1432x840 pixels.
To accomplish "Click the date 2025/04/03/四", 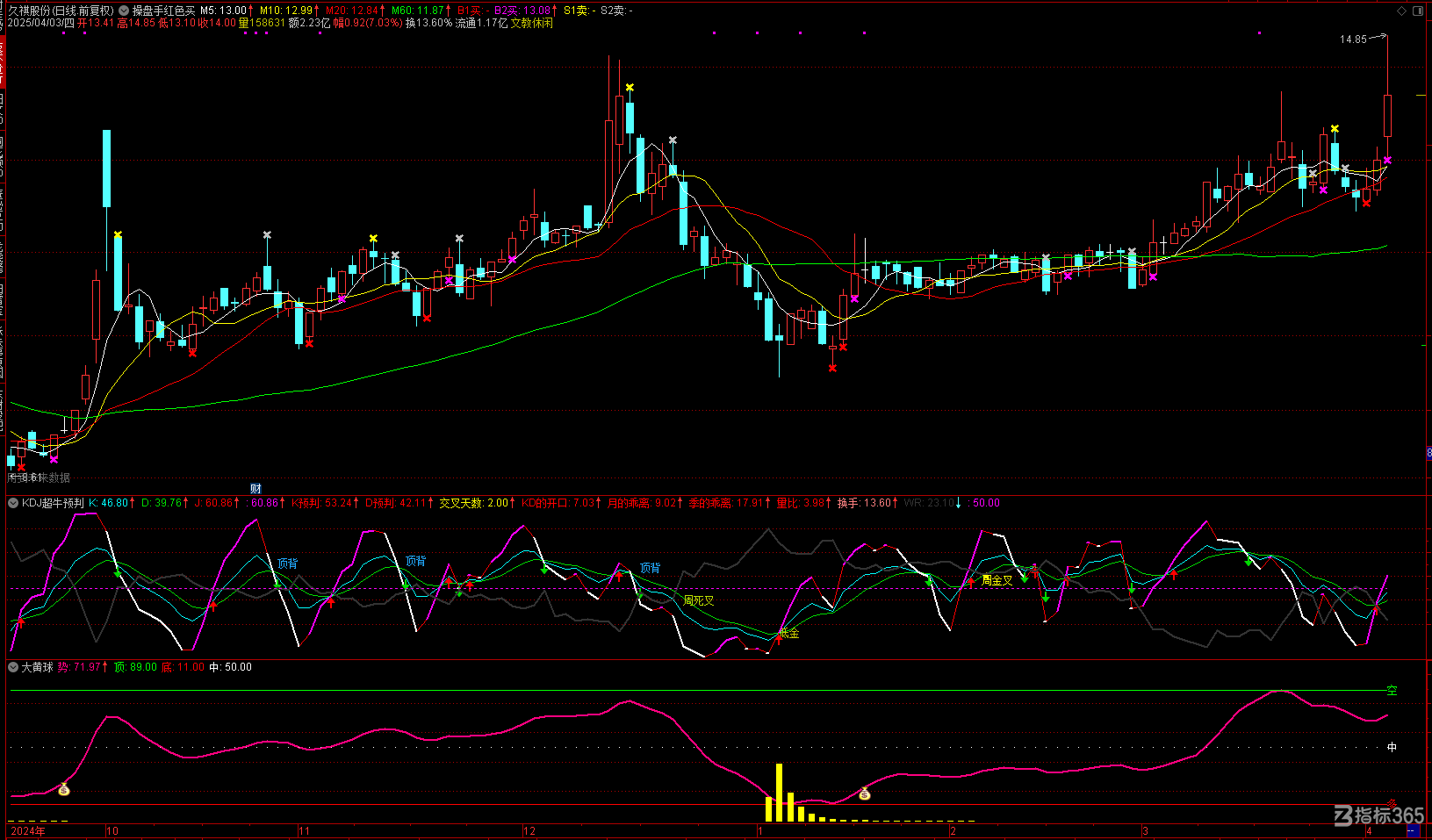I will (41, 23).
